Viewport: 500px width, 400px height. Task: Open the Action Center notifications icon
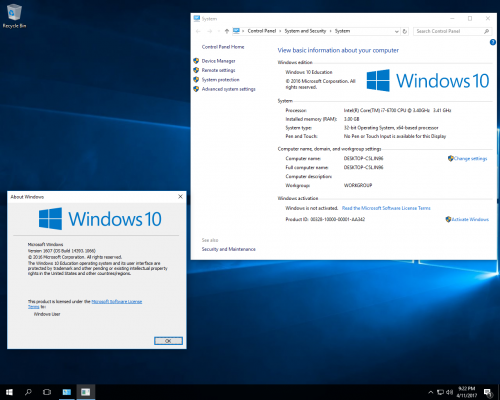tap(488, 392)
